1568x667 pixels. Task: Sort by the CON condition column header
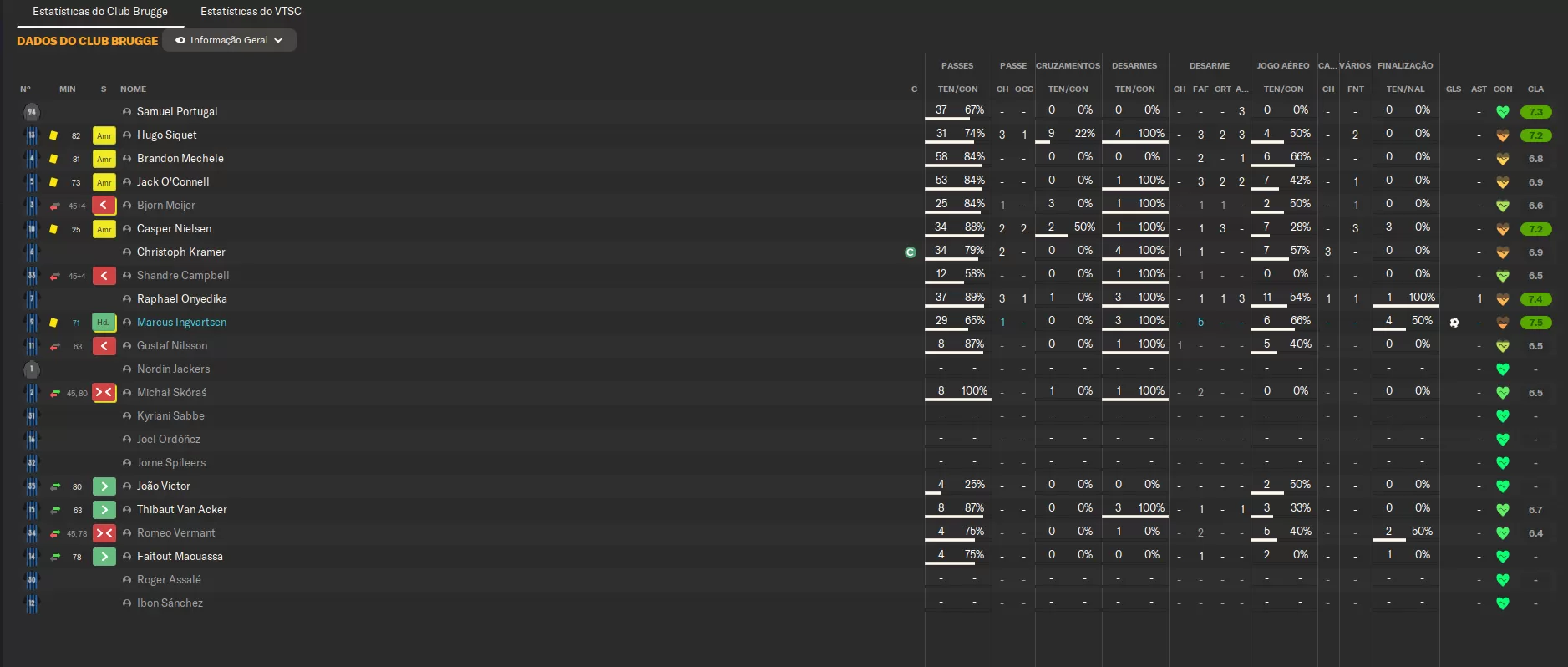1503,89
